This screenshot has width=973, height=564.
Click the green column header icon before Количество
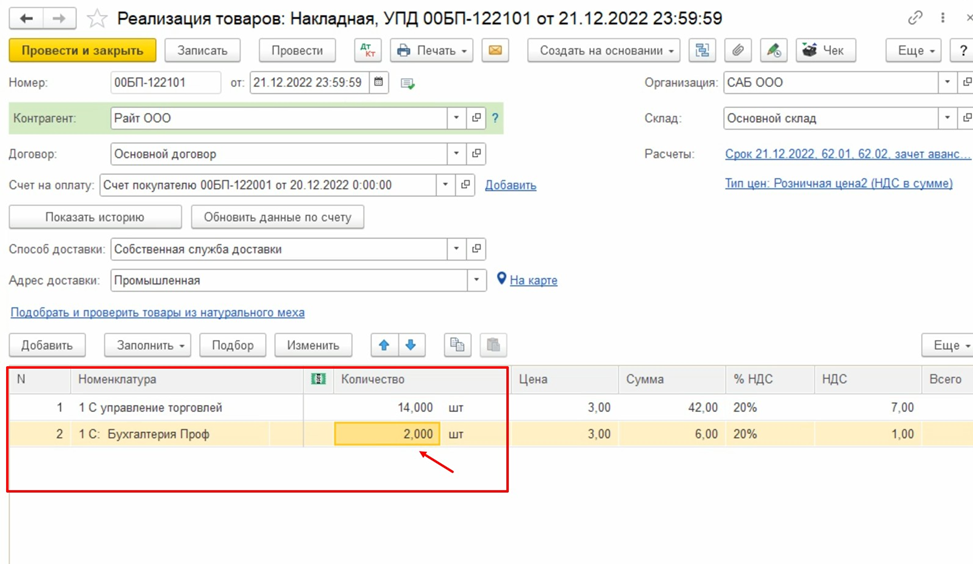[318, 379]
